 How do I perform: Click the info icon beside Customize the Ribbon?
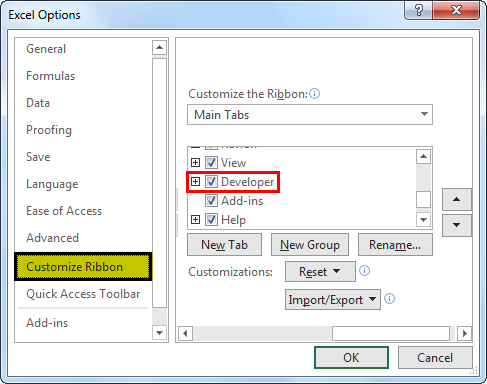click(x=314, y=94)
